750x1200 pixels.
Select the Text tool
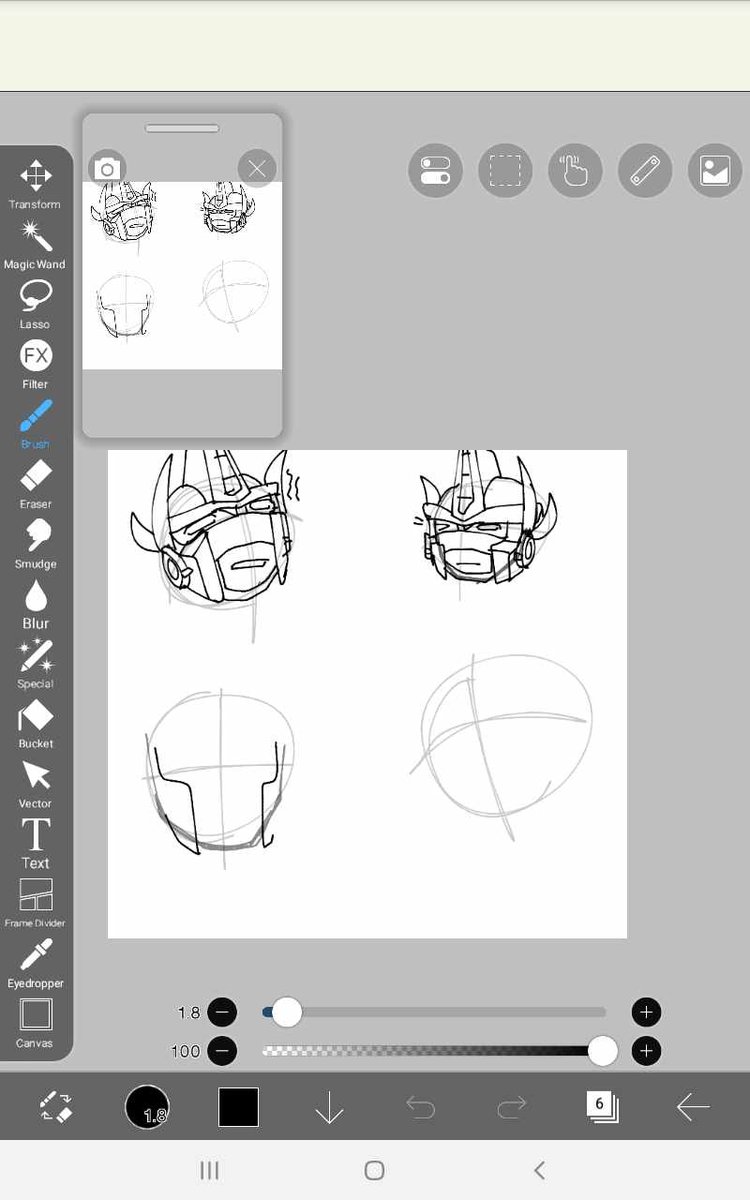(x=35, y=844)
